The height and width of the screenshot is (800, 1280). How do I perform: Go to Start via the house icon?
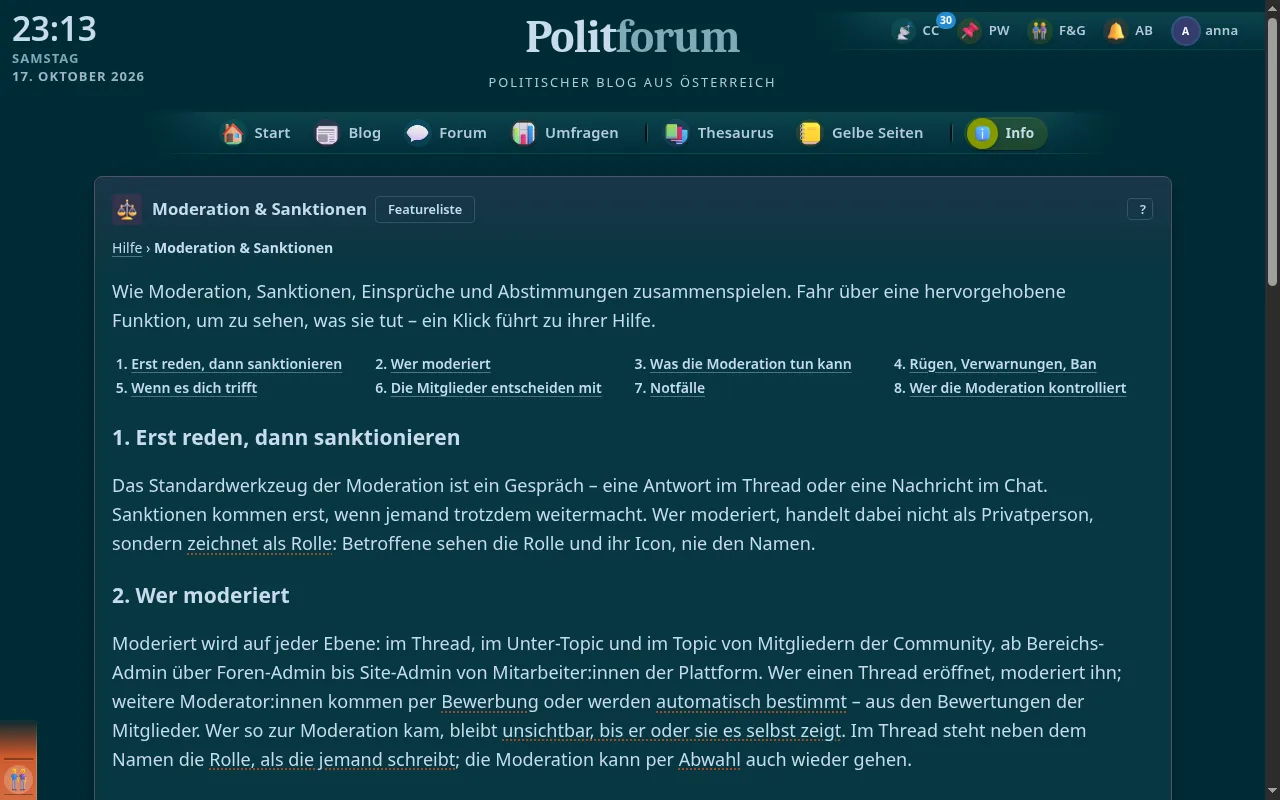coord(233,133)
